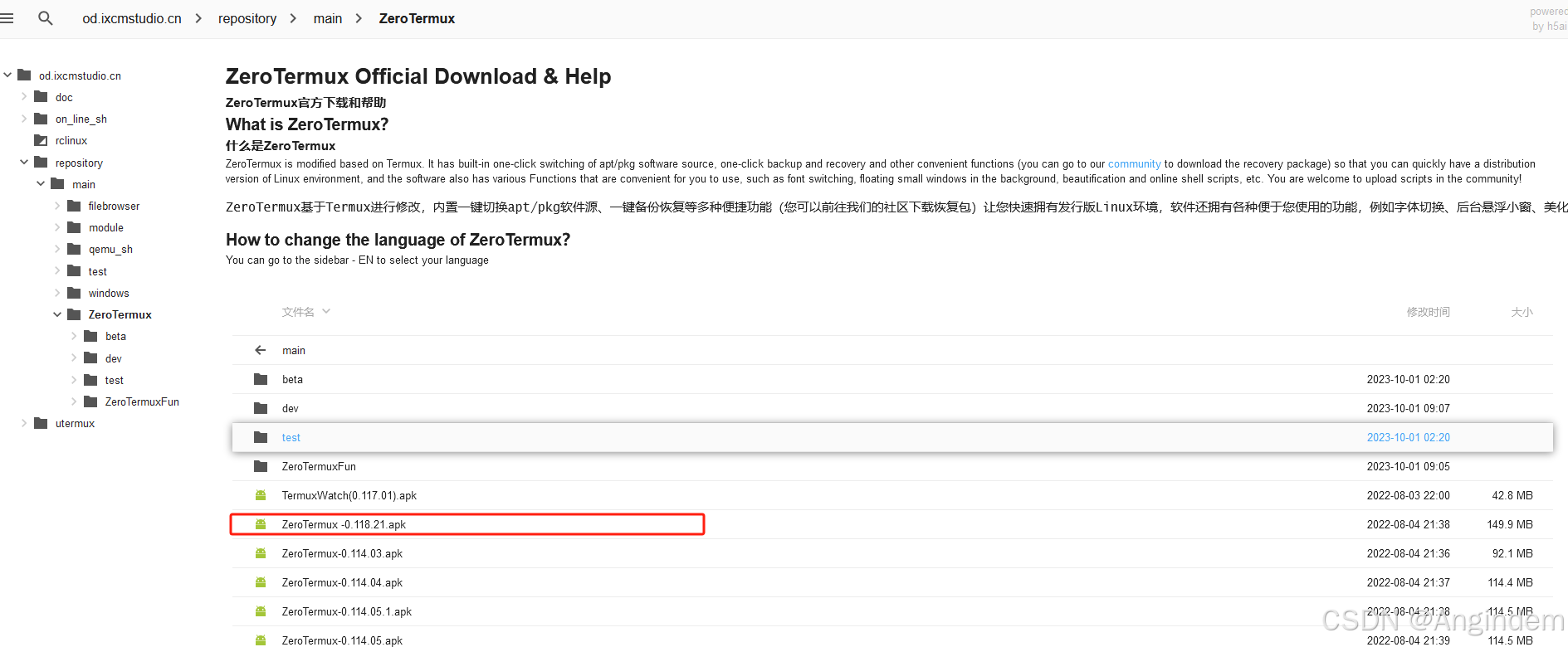The width and height of the screenshot is (1568, 647).
Task: Click the back arrow next to main
Action: pyautogui.click(x=261, y=350)
